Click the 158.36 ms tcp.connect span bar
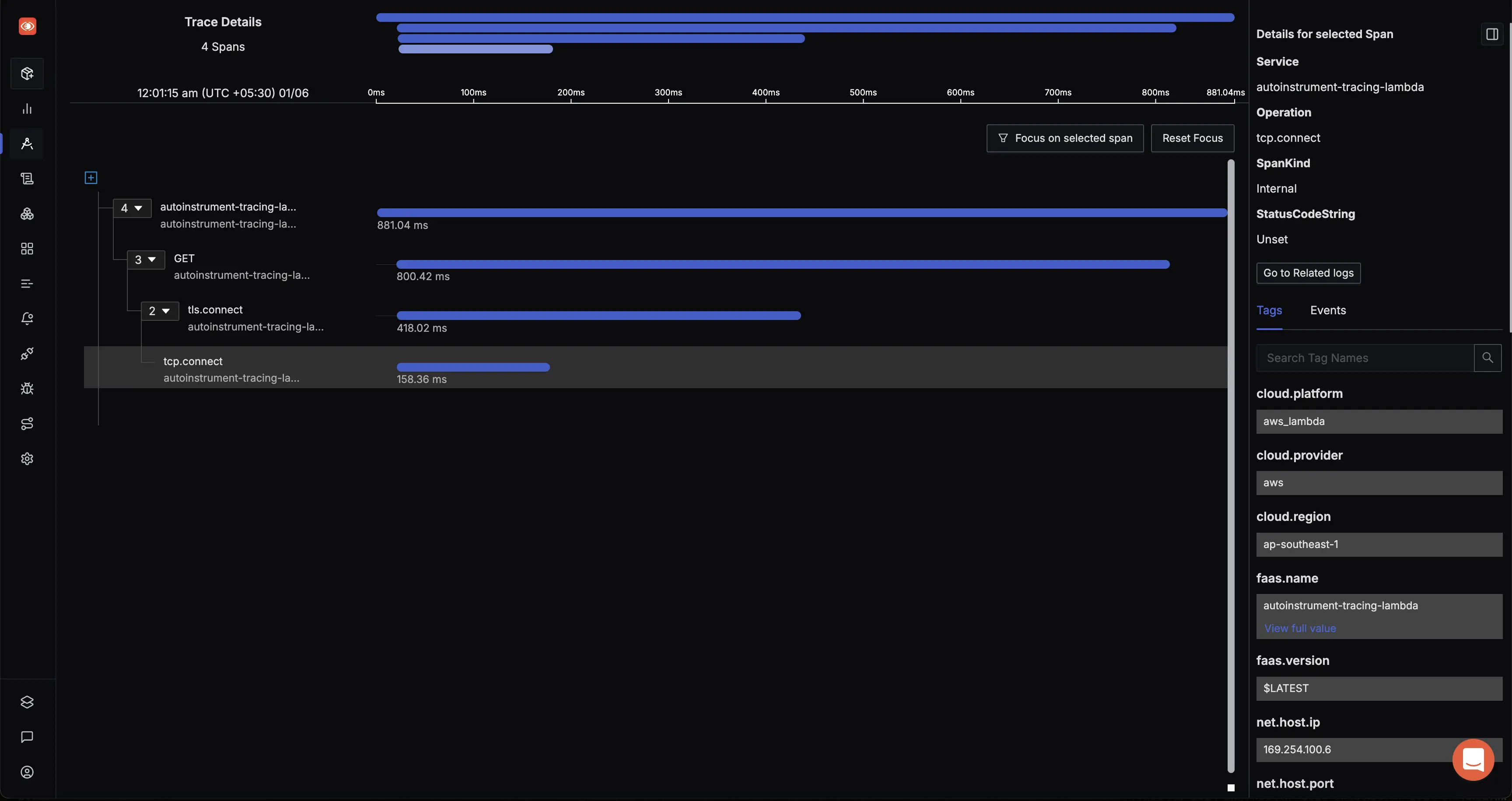1512x801 pixels. pos(473,367)
